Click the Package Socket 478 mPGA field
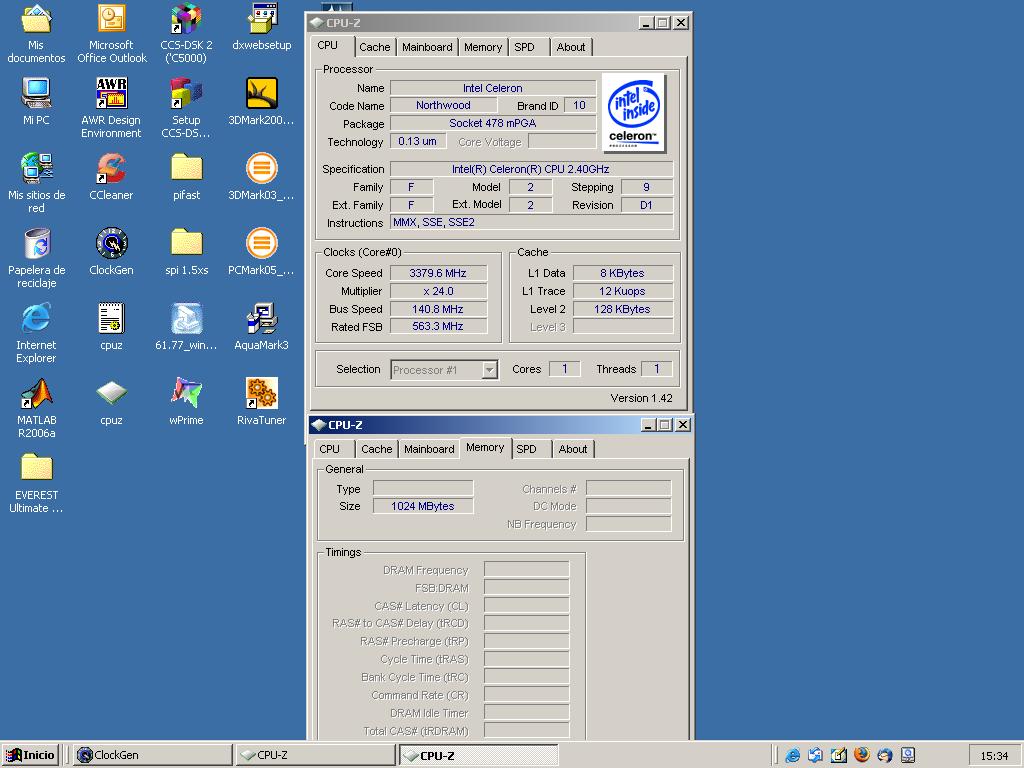 pyautogui.click(x=492, y=123)
